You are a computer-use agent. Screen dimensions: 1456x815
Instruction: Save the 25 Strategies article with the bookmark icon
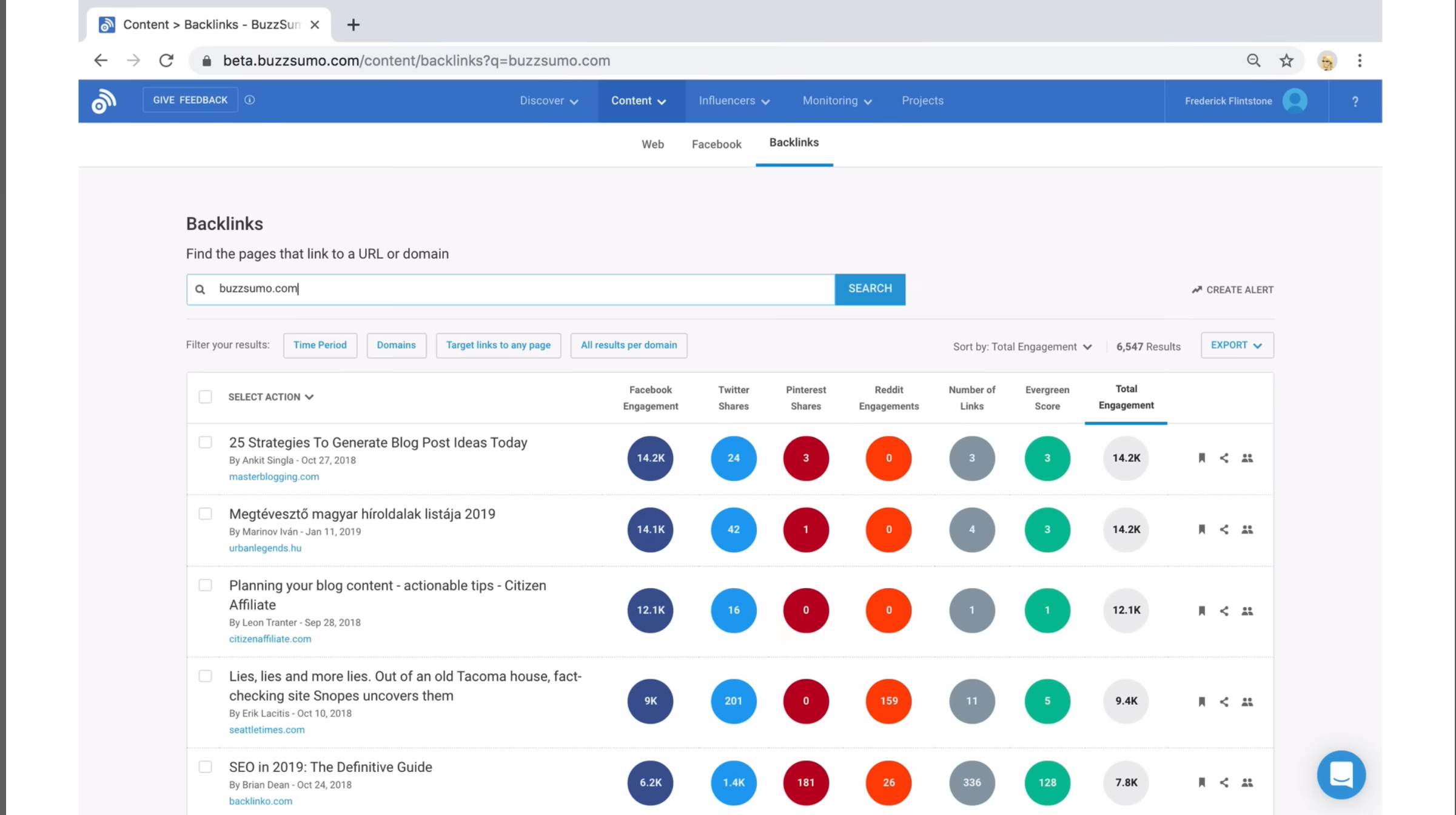pyautogui.click(x=1201, y=458)
